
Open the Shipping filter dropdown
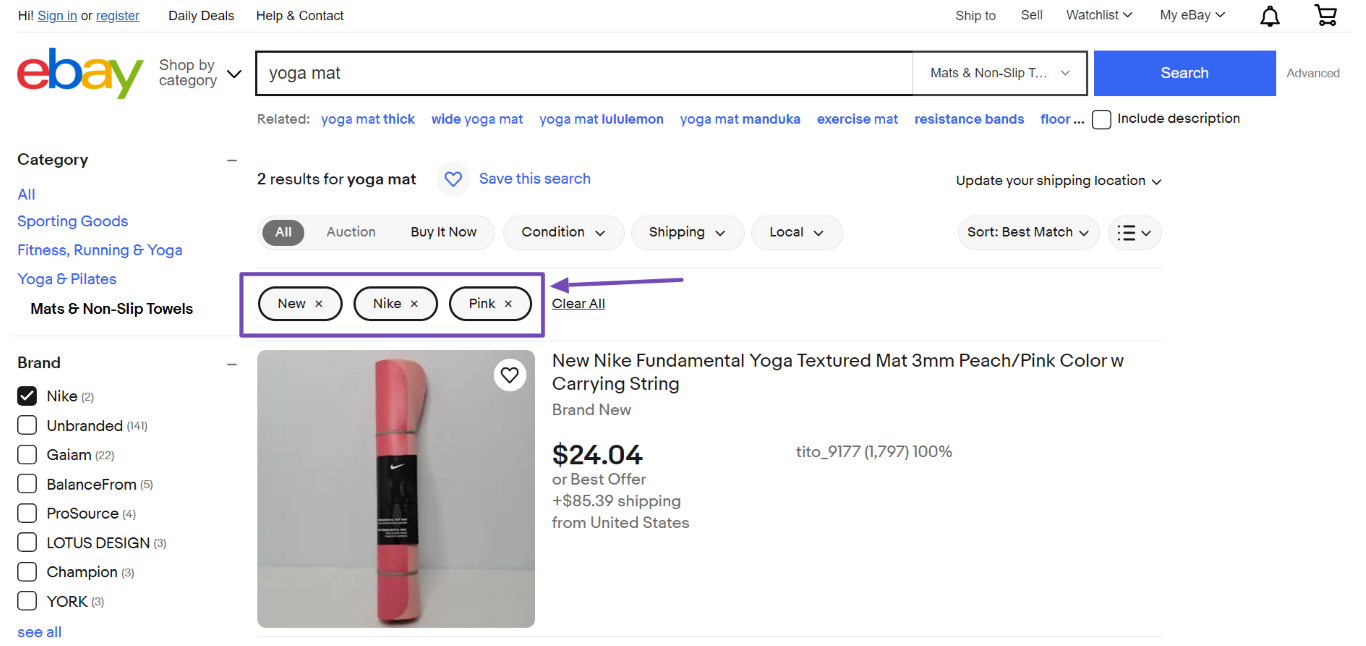click(x=687, y=233)
